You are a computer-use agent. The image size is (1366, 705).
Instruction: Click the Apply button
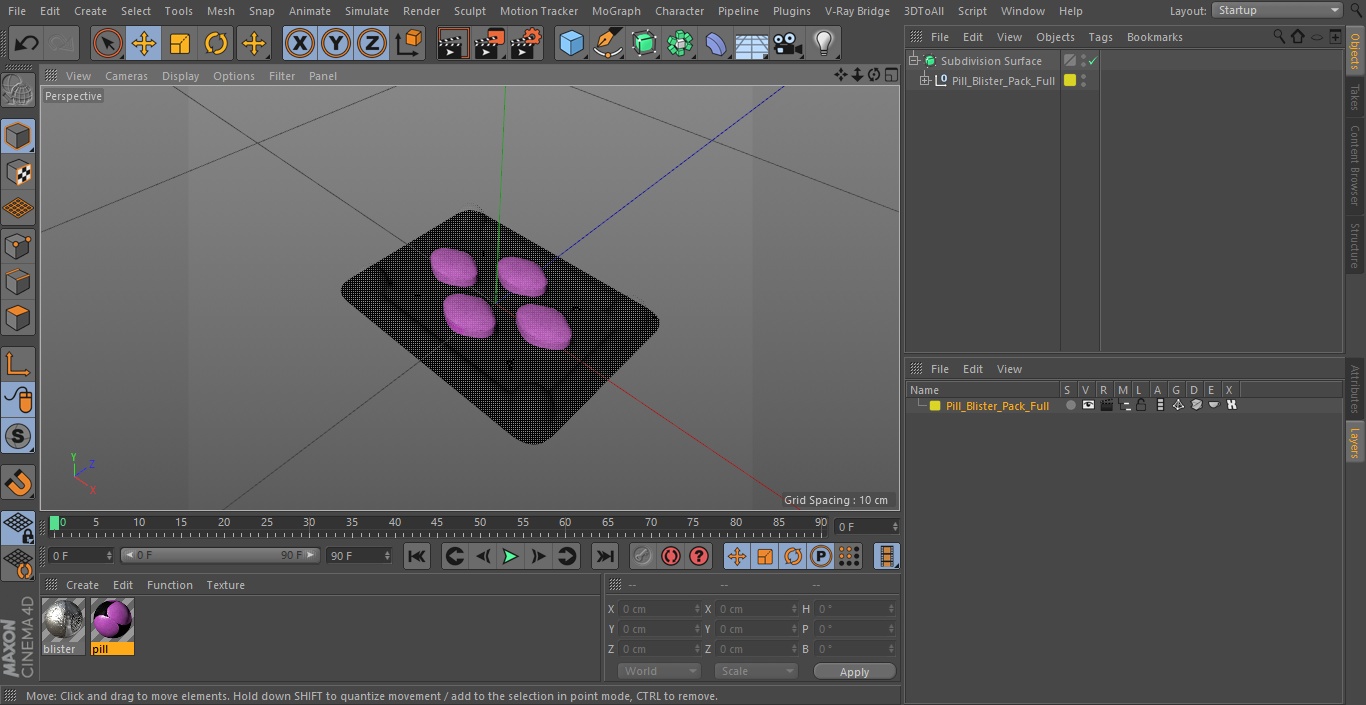click(854, 671)
